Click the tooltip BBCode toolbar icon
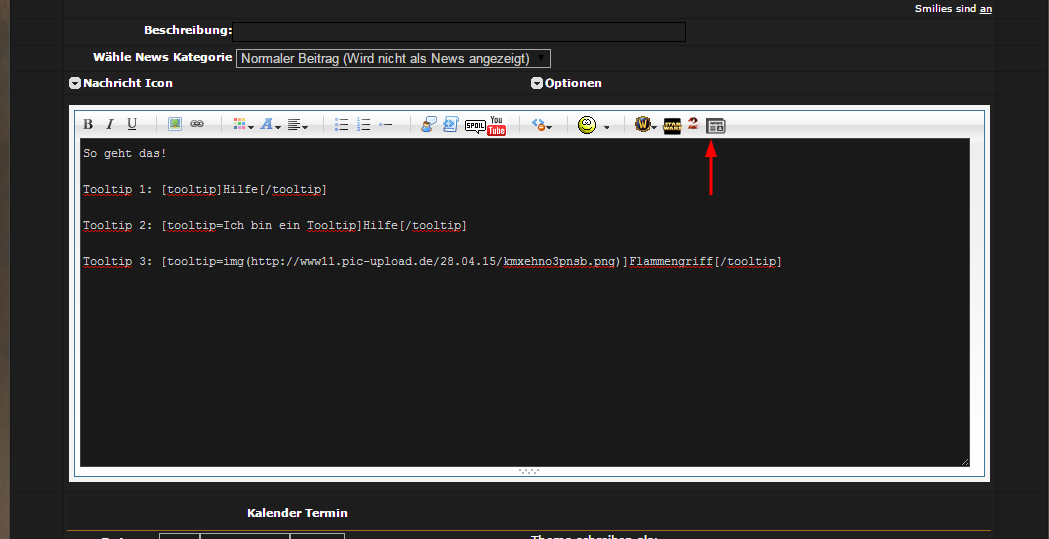This screenshot has height=539, width=1049. point(715,126)
